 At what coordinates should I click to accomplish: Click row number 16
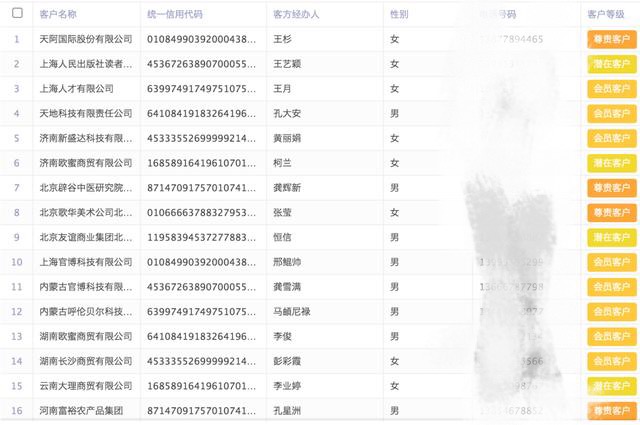pos(17,411)
